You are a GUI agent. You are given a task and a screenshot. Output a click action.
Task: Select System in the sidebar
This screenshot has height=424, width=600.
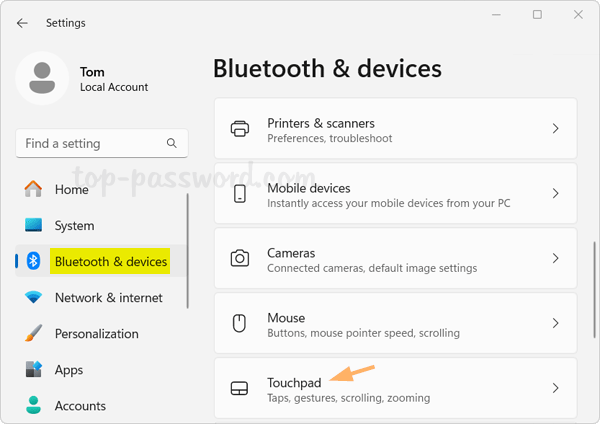coord(74,225)
